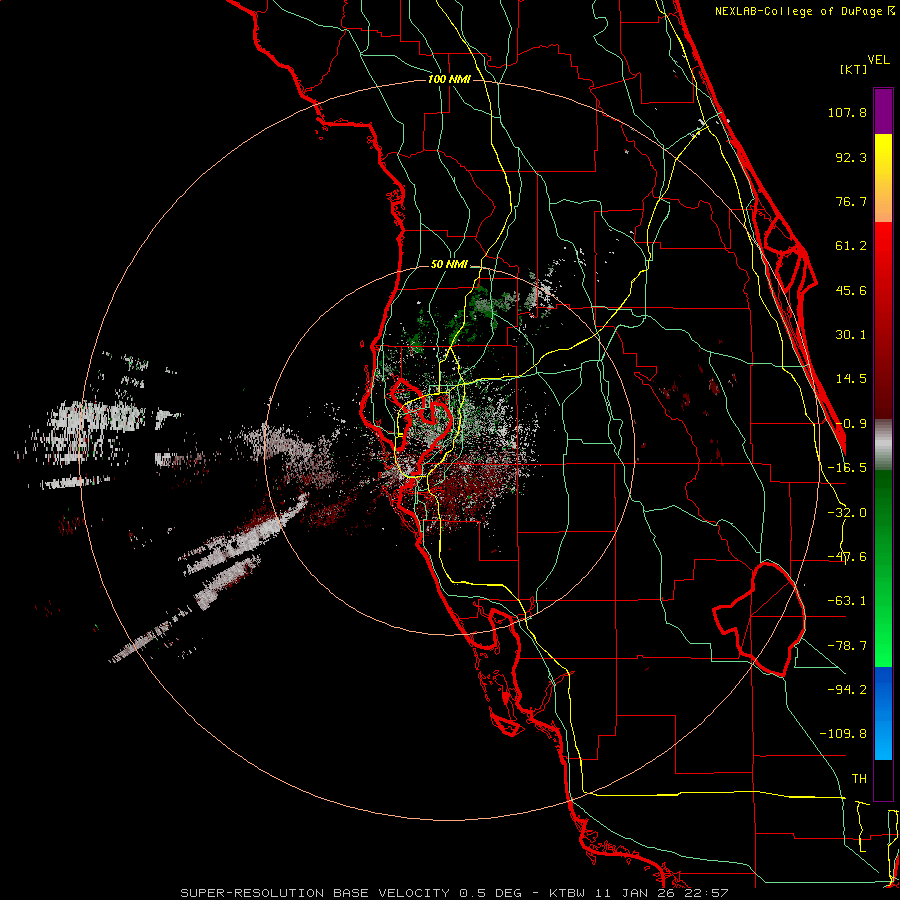The image size is (900, 900).
Task: Click the blue segment of the velocity color bar
Action: click(883, 713)
